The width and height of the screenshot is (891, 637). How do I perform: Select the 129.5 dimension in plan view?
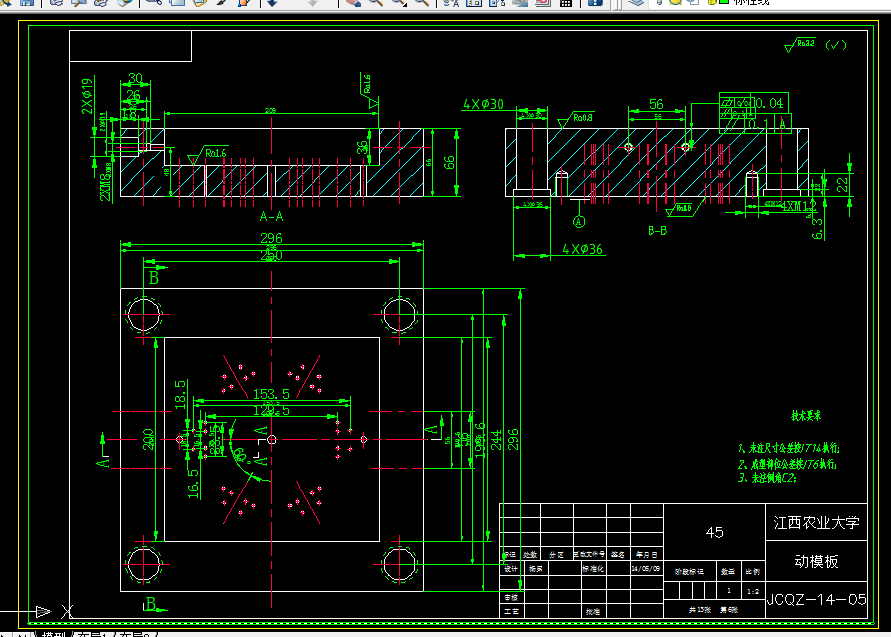tap(271, 410)
